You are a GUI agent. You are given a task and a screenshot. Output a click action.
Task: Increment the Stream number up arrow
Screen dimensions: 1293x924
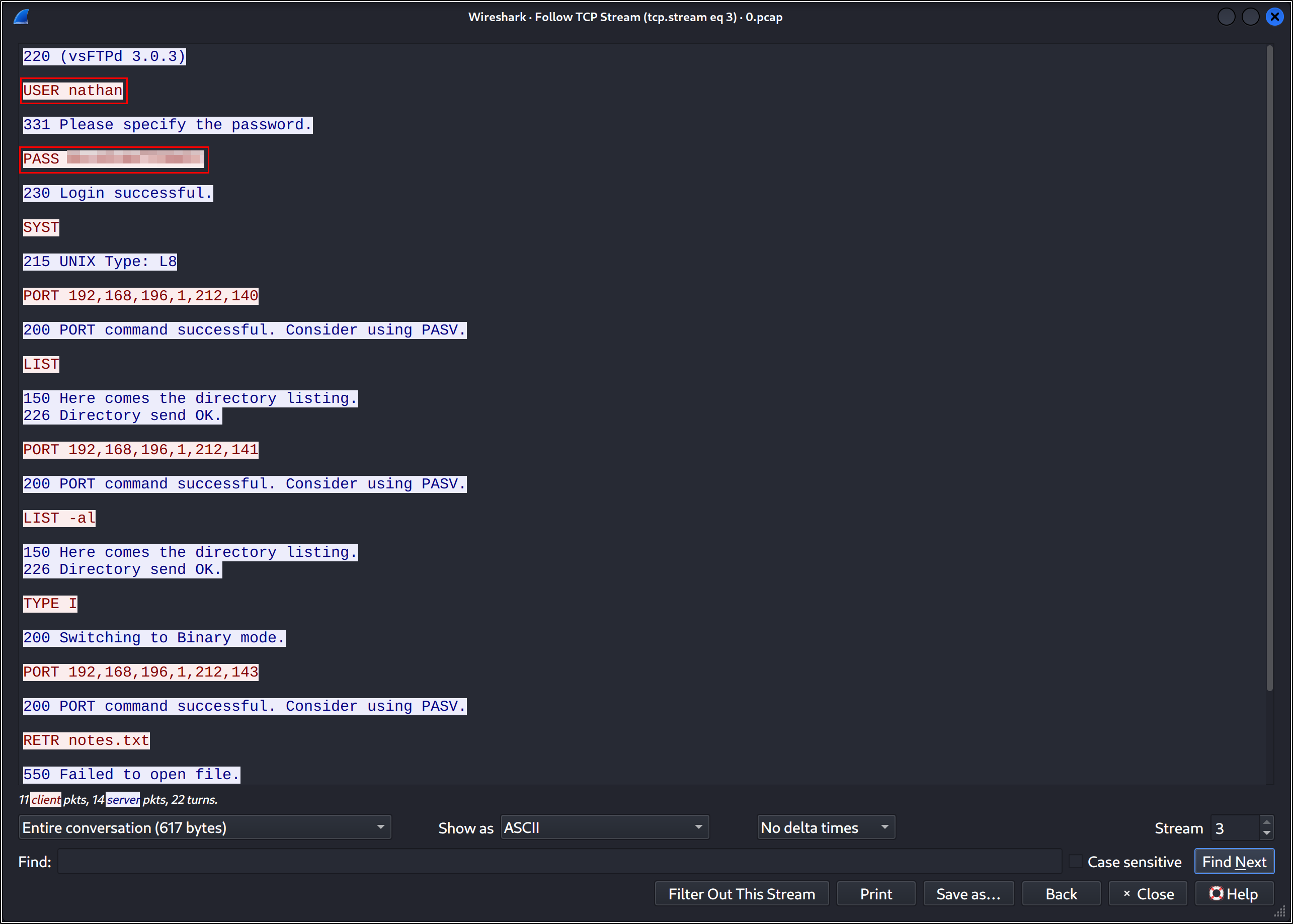tap(1266, 822)
